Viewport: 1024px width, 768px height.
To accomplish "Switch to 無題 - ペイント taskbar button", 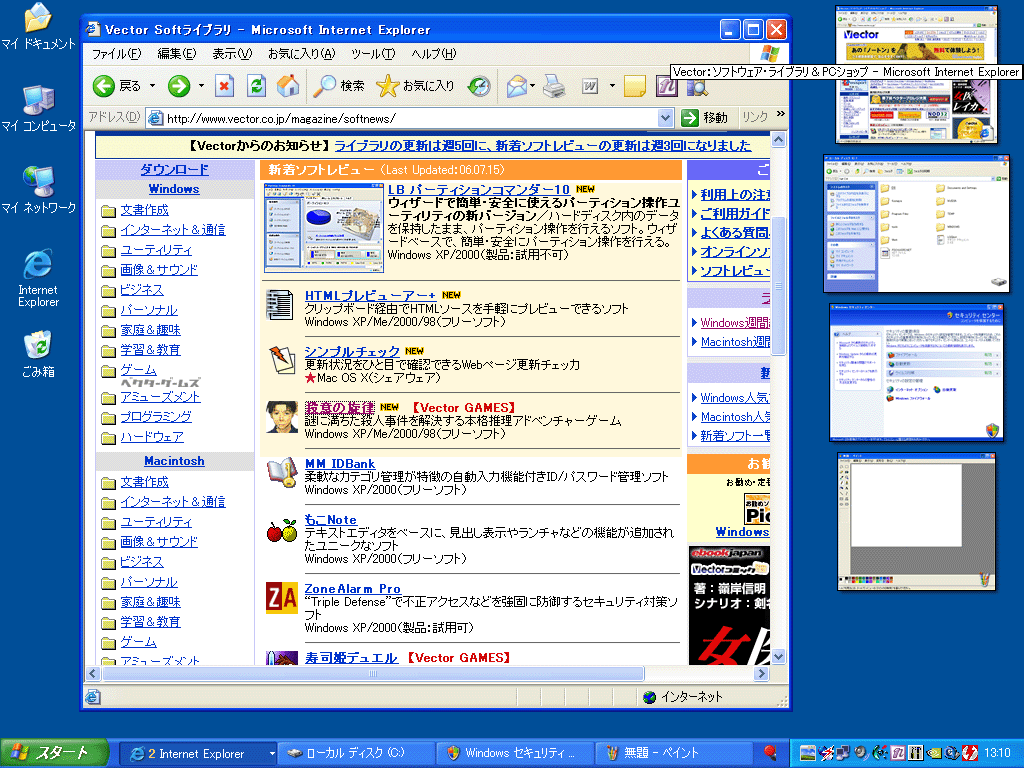I will (675, 753).
